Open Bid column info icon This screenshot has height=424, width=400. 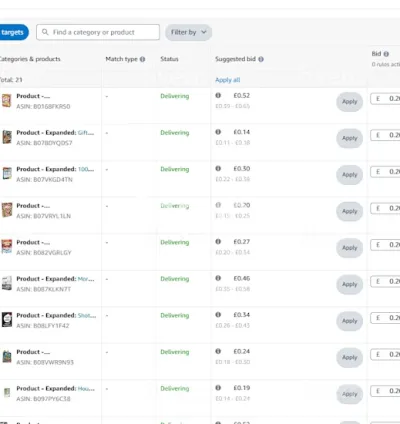[386, 54]
